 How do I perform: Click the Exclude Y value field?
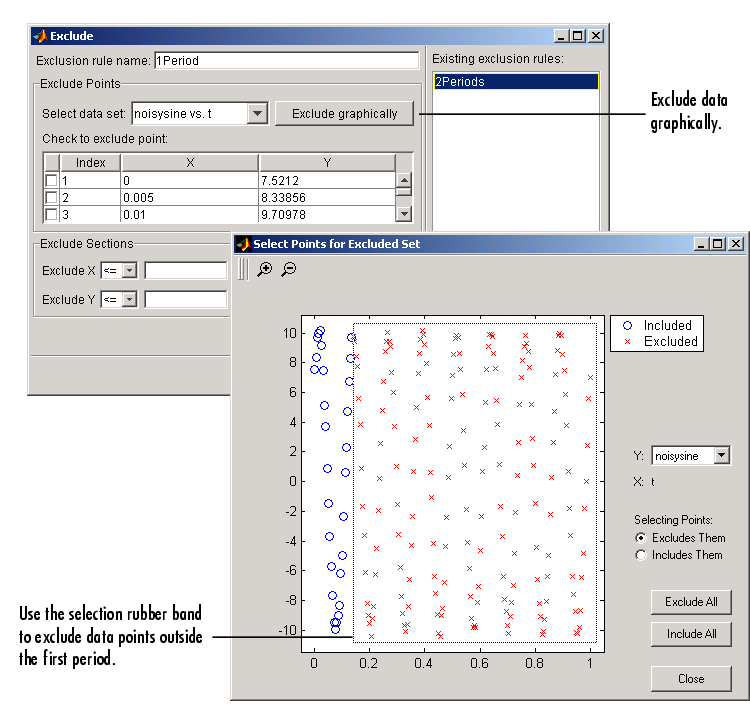click(186, 300)
